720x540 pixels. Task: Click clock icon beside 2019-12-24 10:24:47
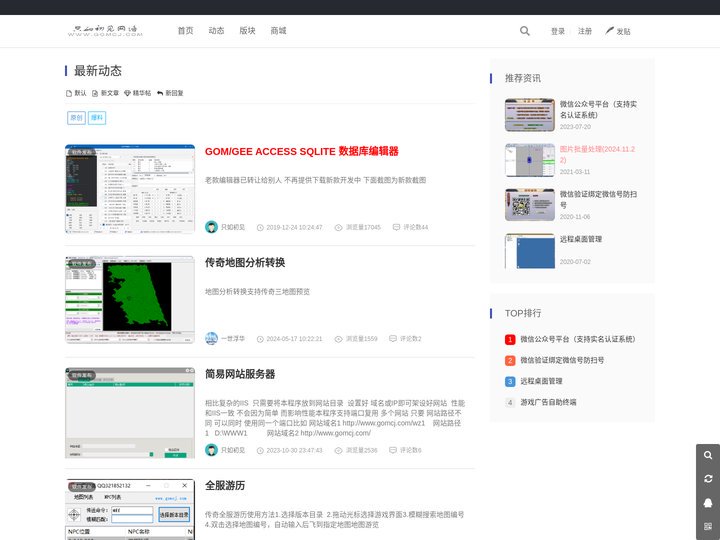[260, 228]
